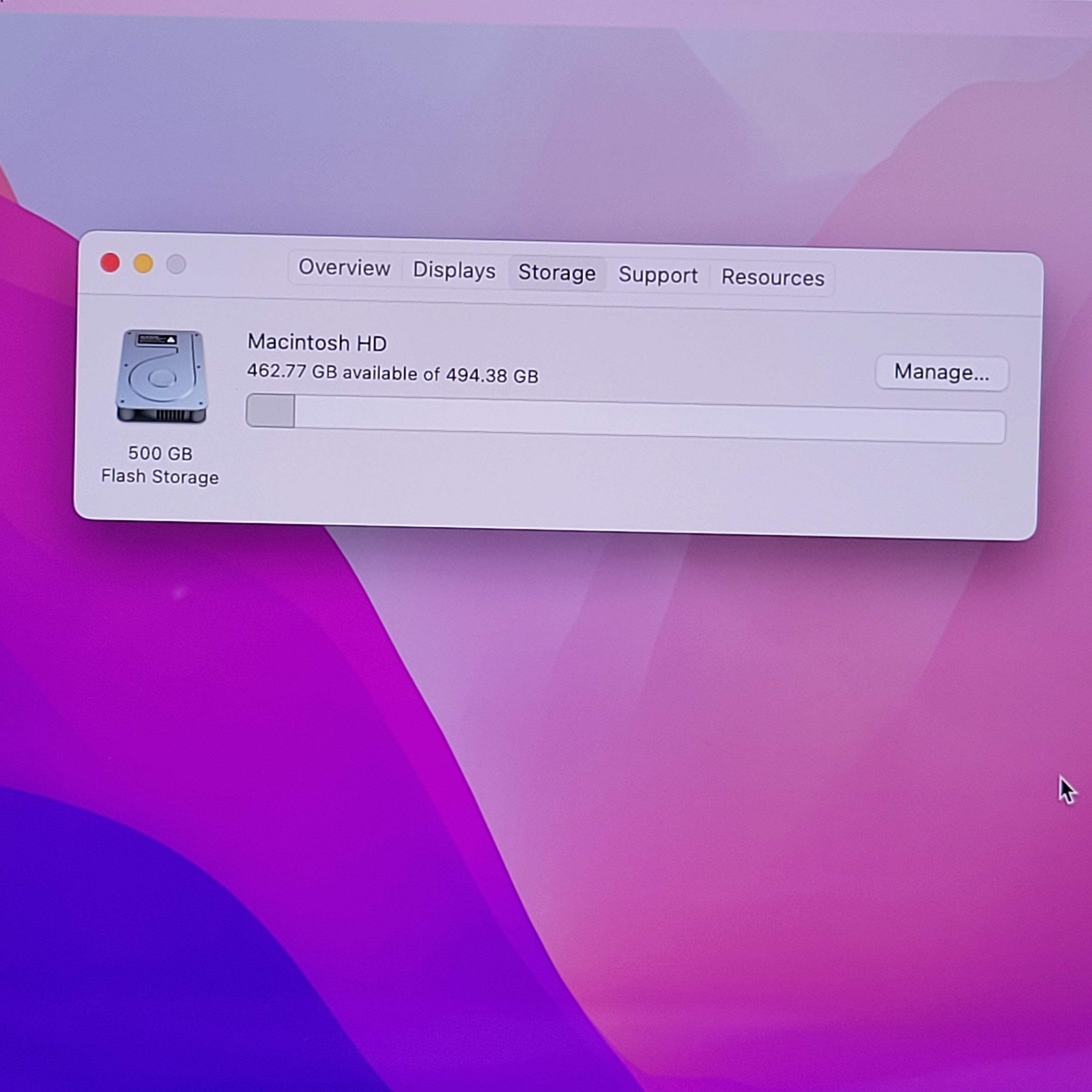The height and width of the screenshot is (1092, 1092).
Task: Click the storage usage bar
Action: [625, 419]
